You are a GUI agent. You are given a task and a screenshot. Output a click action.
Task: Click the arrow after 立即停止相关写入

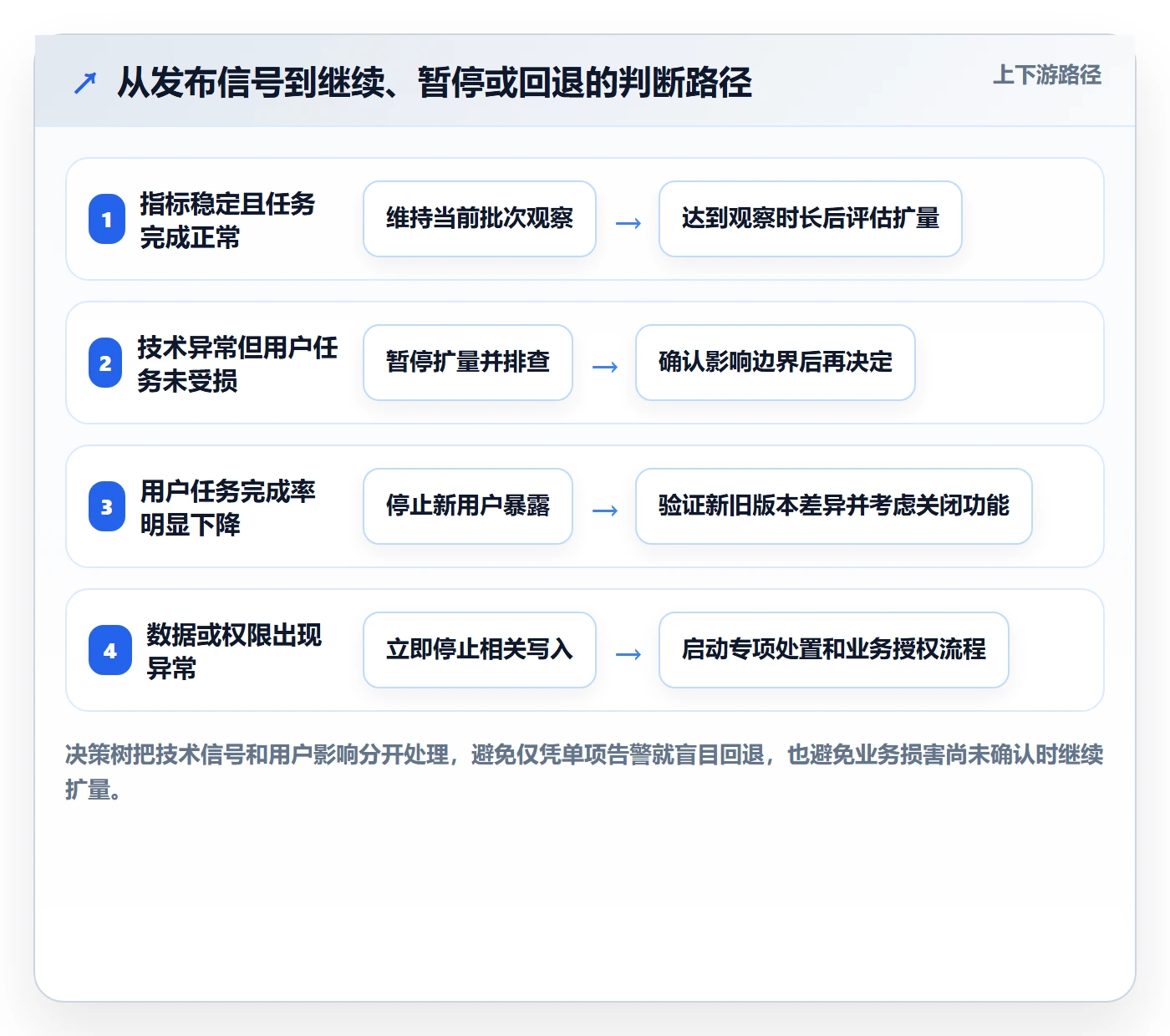point(628,654)
